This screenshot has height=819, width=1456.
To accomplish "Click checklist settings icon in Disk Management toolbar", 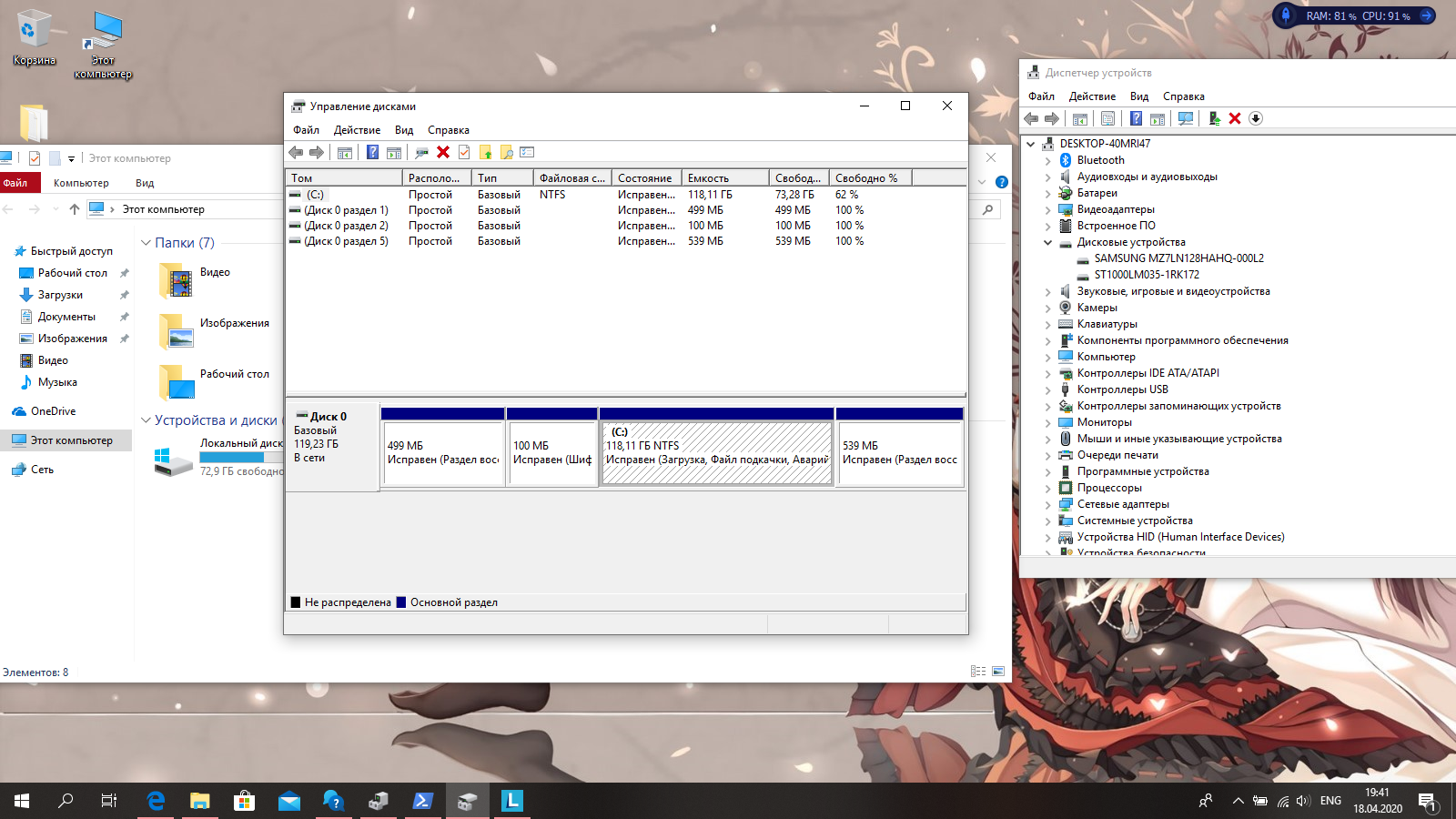I will [527, 152].
